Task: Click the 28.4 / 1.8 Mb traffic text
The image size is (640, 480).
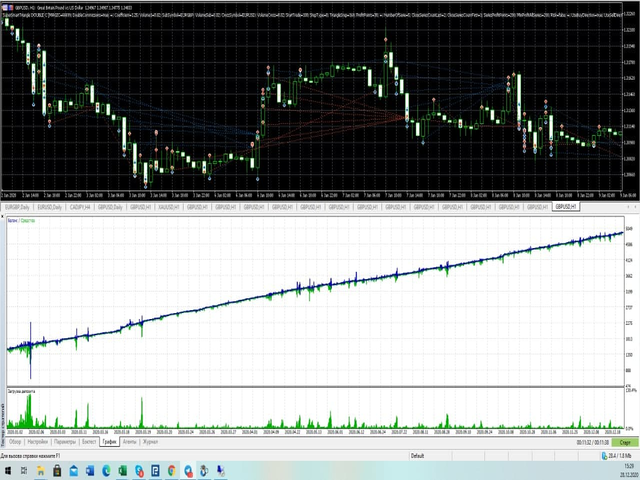Action: (x=620, y=456)
